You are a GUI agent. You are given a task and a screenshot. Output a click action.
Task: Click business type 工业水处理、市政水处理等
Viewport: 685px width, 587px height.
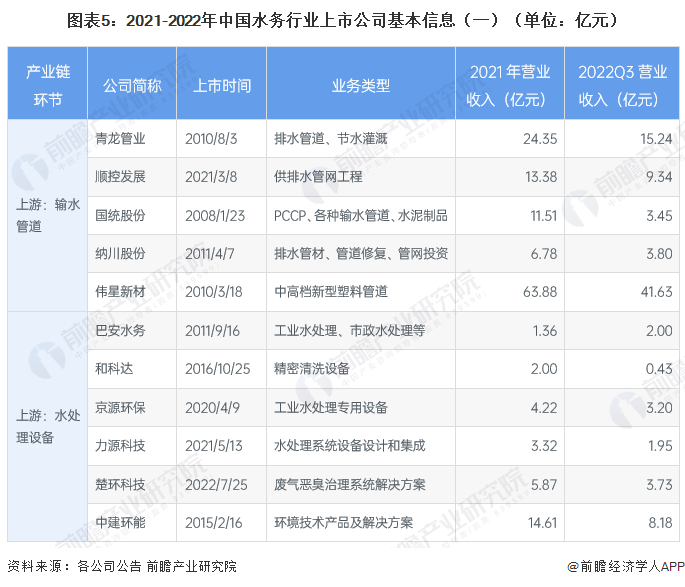point(349,331)
